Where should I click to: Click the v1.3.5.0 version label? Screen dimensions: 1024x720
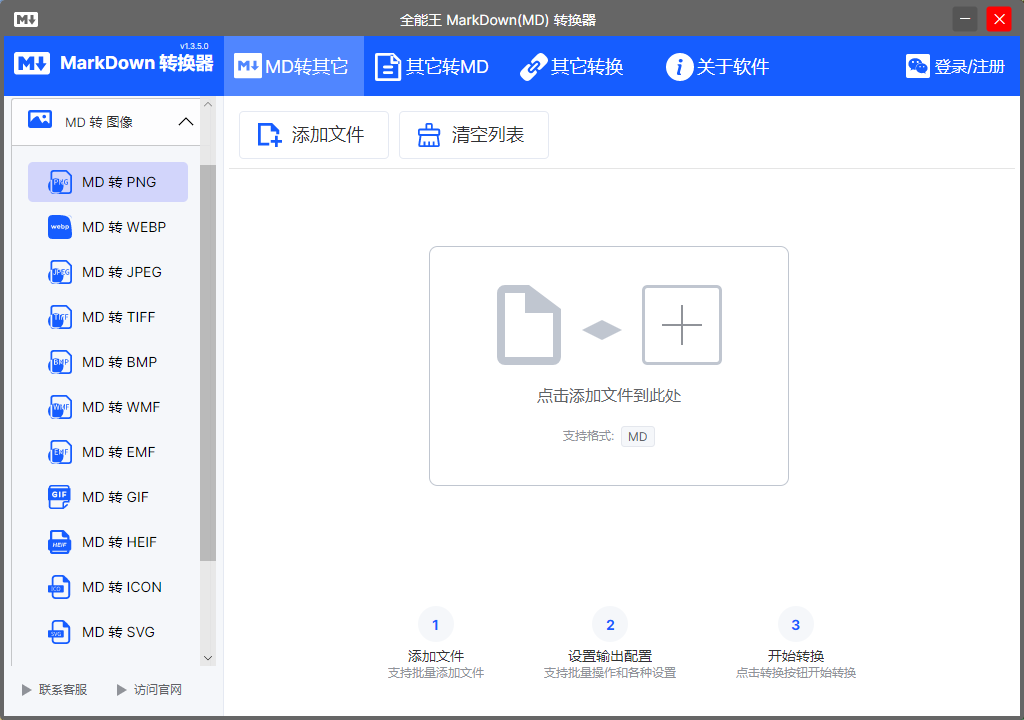click(x=194, y=46)
